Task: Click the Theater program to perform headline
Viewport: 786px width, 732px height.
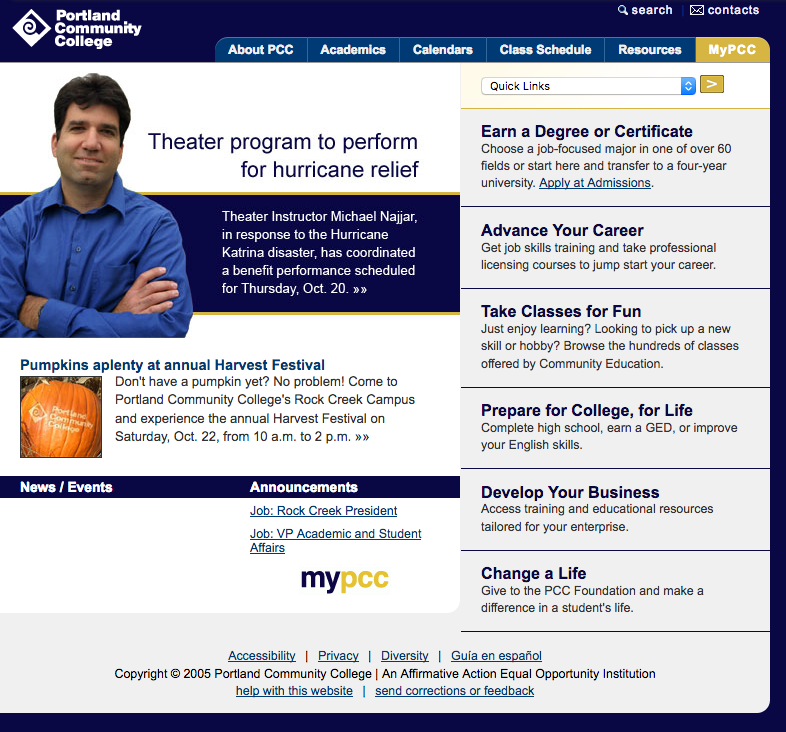Action: [283, 155]
